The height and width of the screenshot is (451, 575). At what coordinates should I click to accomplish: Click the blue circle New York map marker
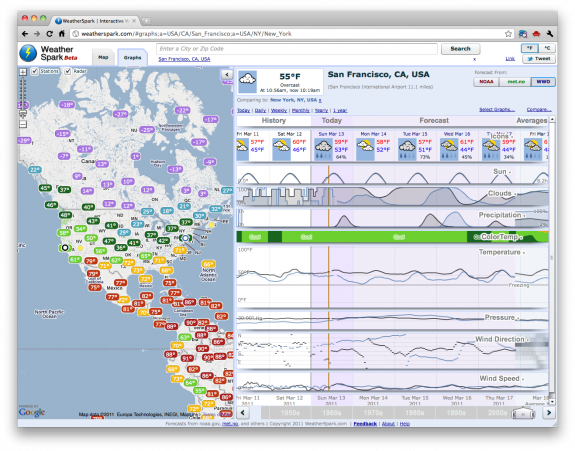click(186, 238)
